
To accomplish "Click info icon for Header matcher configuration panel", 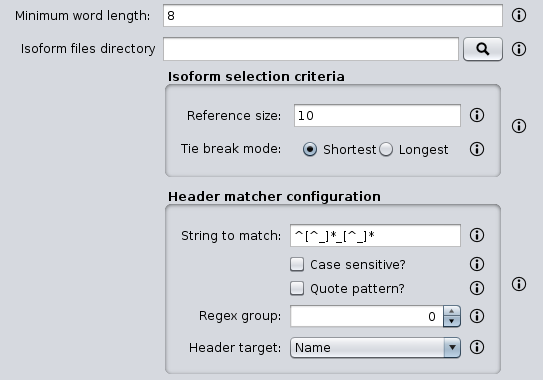I will click(519, 284).
